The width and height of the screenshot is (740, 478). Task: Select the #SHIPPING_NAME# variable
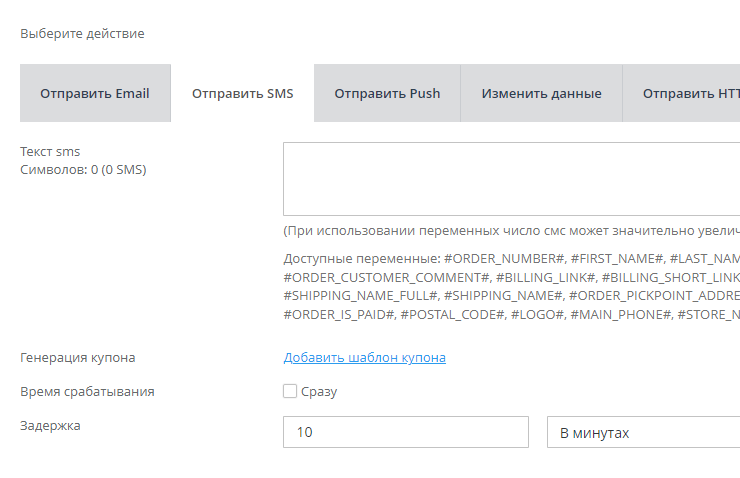(x=503, y=296)
